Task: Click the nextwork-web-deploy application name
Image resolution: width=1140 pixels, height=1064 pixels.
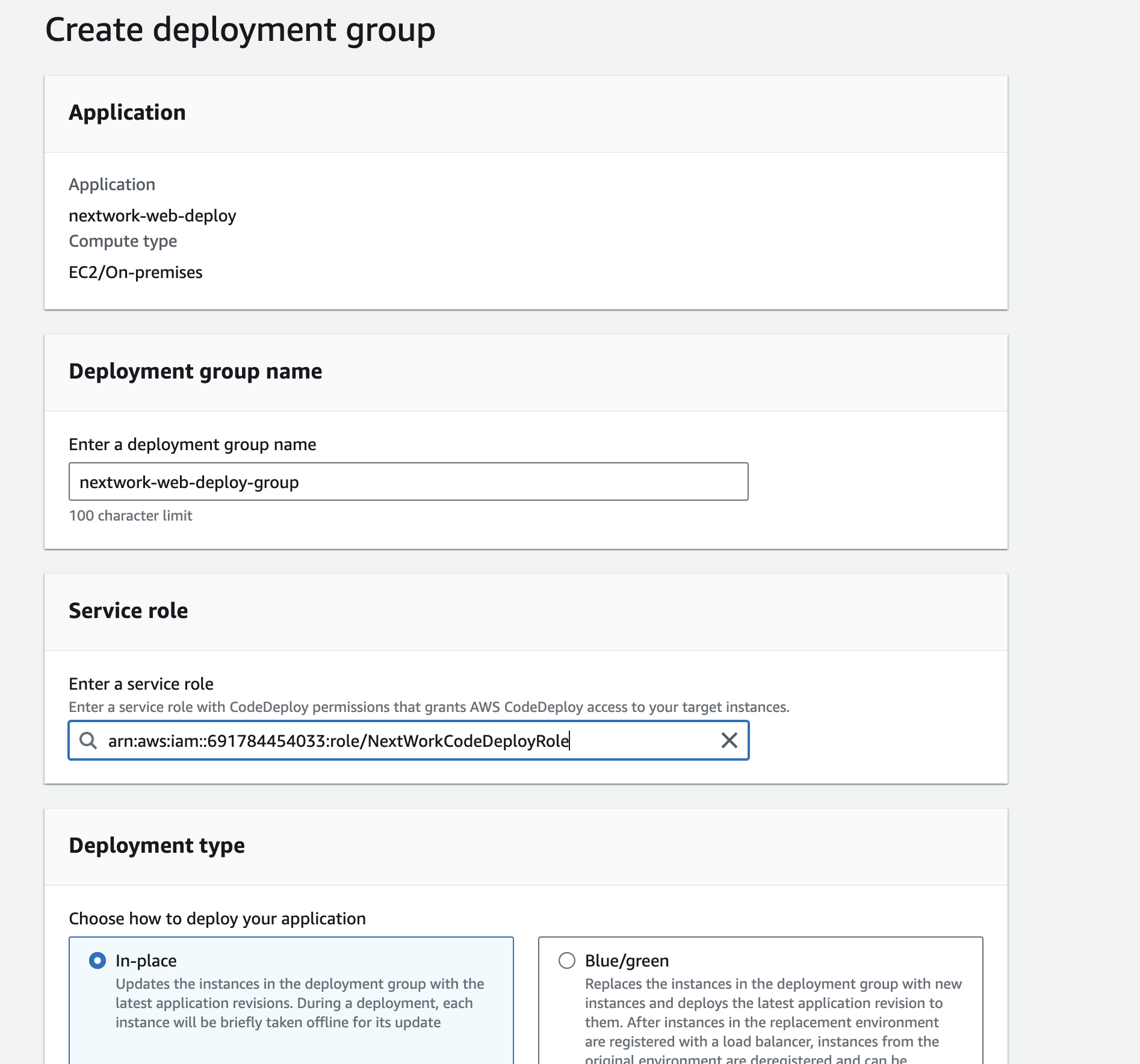Action: (152, 215)
